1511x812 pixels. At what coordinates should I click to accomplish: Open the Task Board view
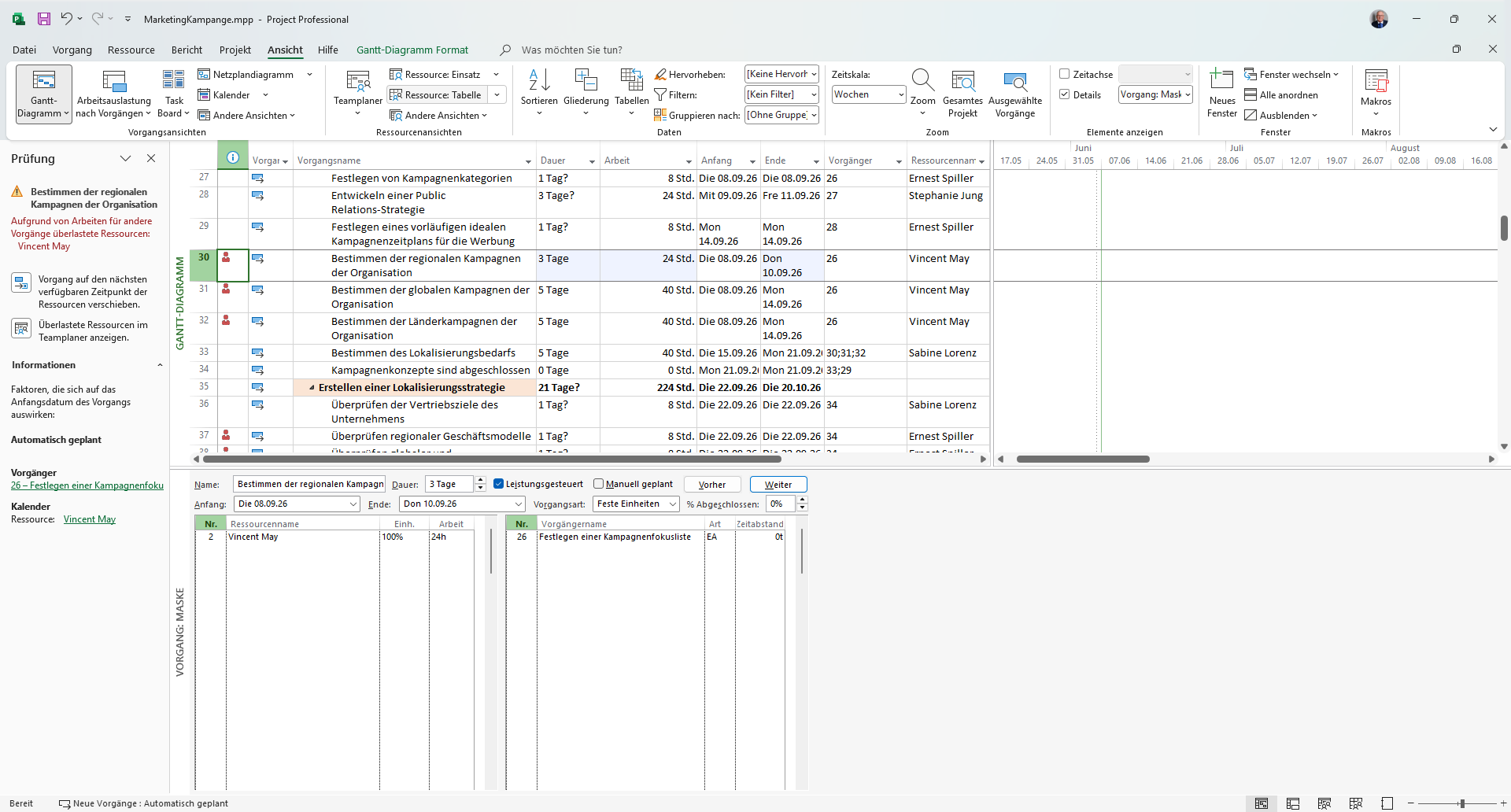tap(173, 94)
